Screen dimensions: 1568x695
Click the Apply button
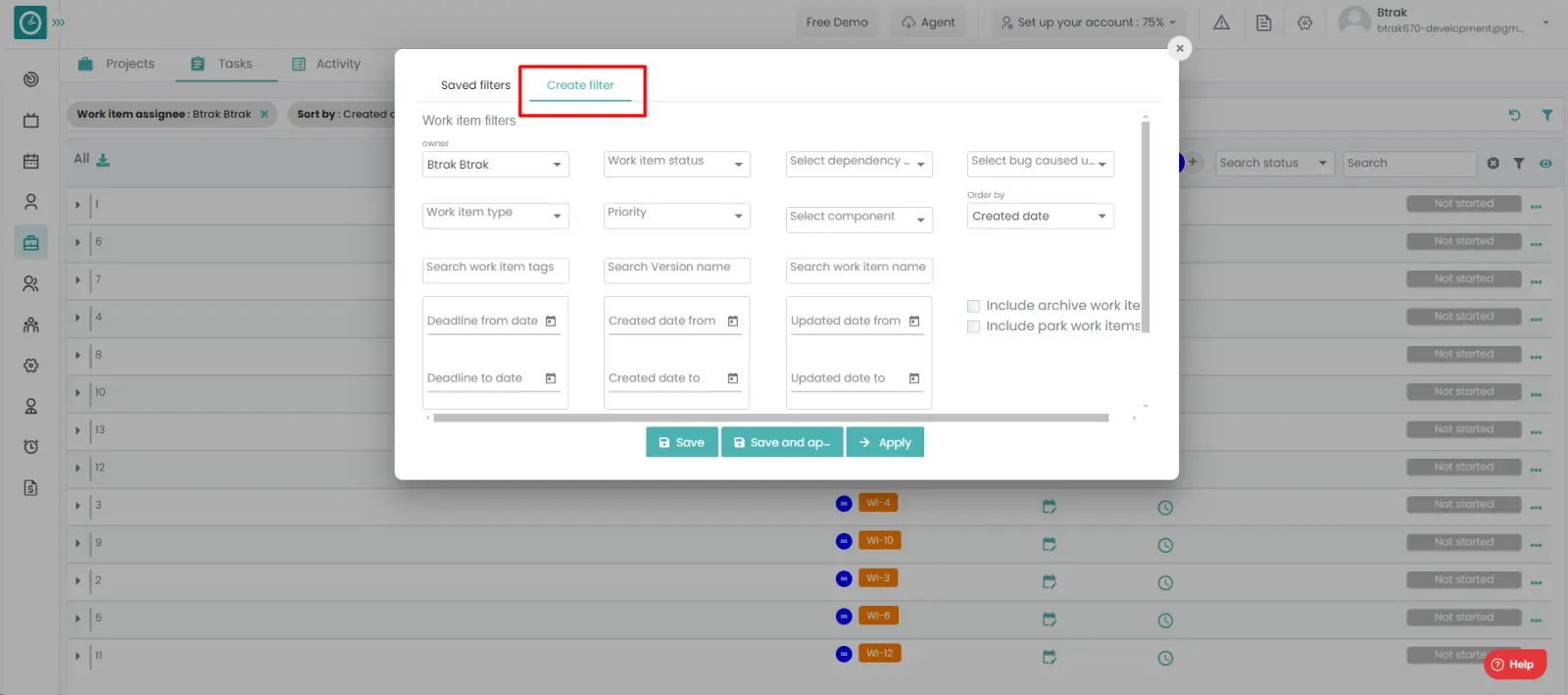885,443
